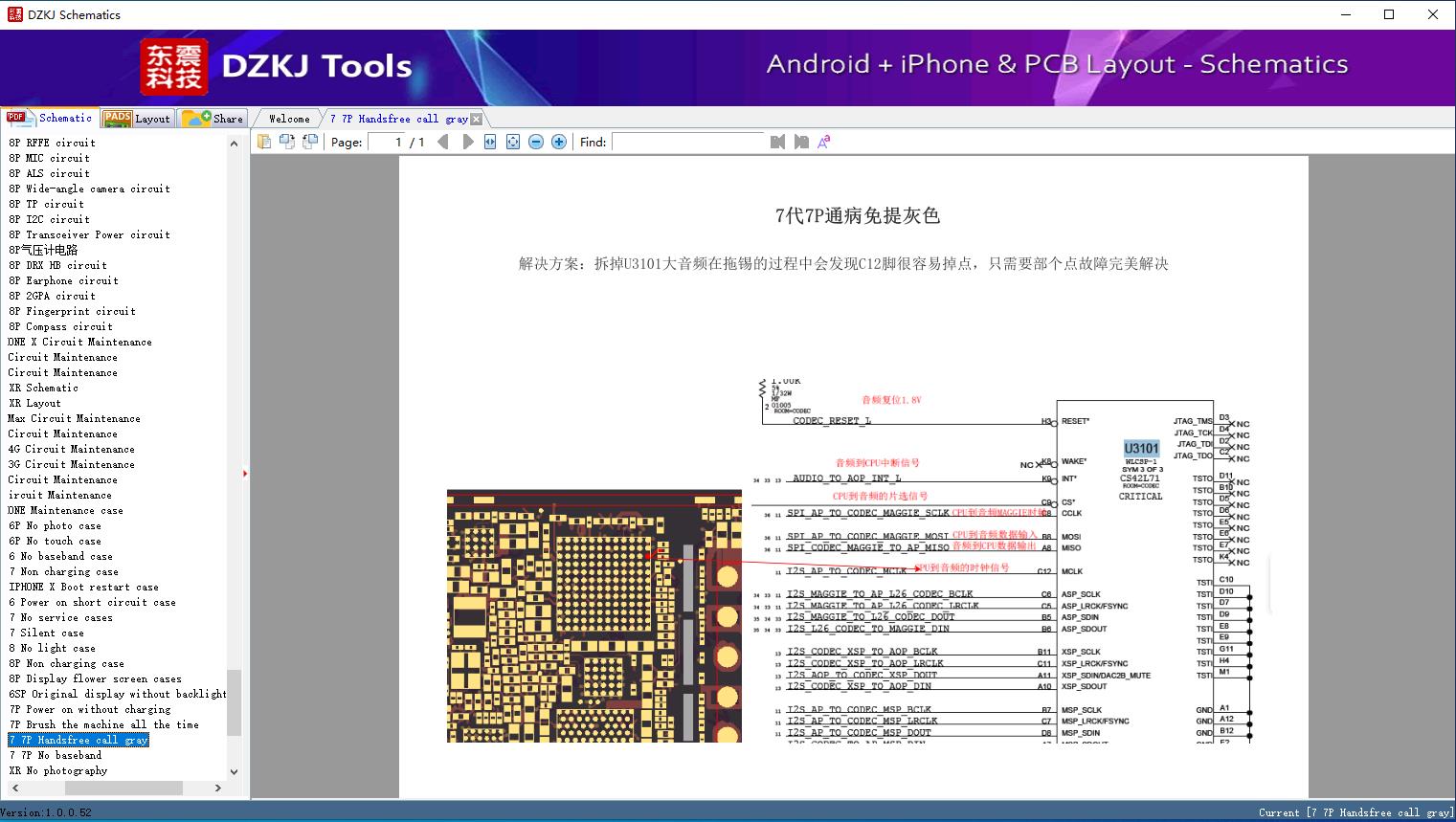The height and width of the screenshot is (822, 1456).
Task: Open 'IPHONE X Boot restart case'
Action: click(83, 587)
